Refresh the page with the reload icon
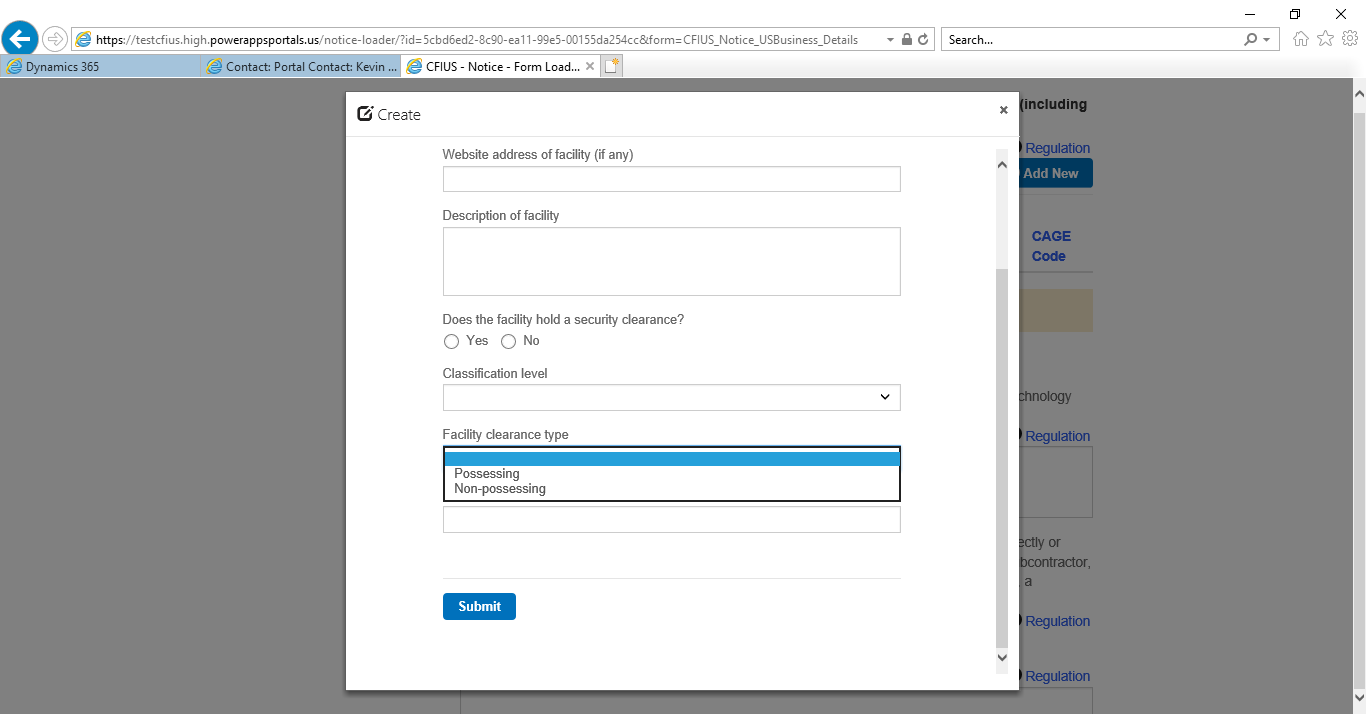 pos(923,40)
